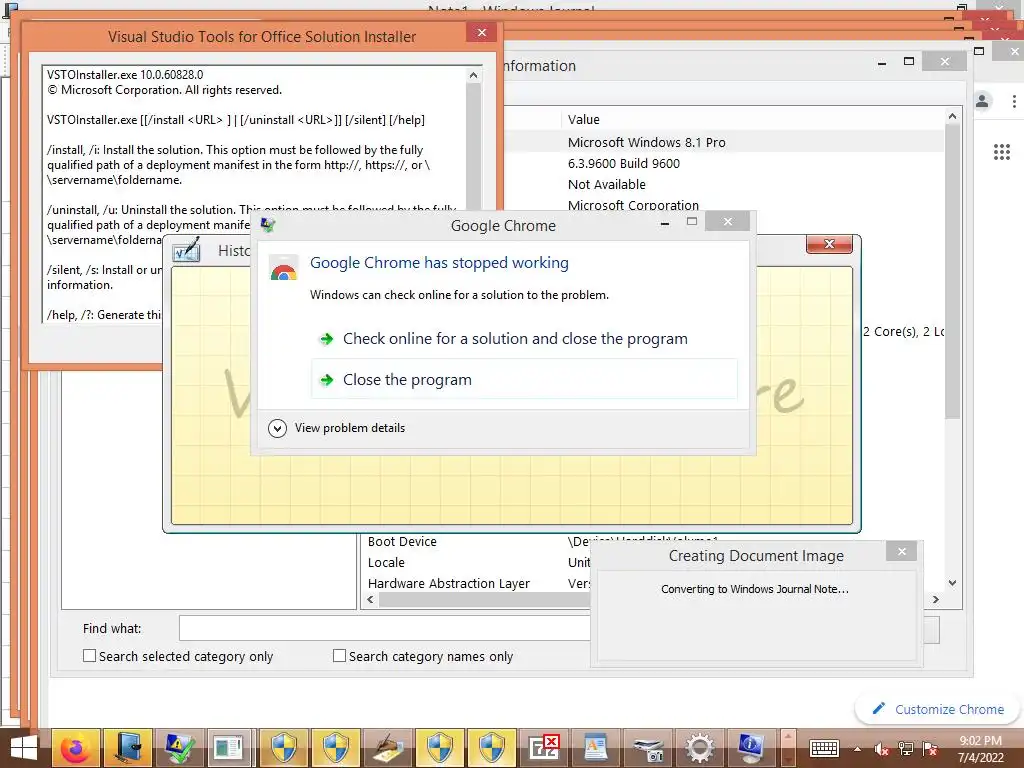1024x768 pixels.
Task: Minimize the Google Chrome crash dialog
Action: tap(665, 223)
